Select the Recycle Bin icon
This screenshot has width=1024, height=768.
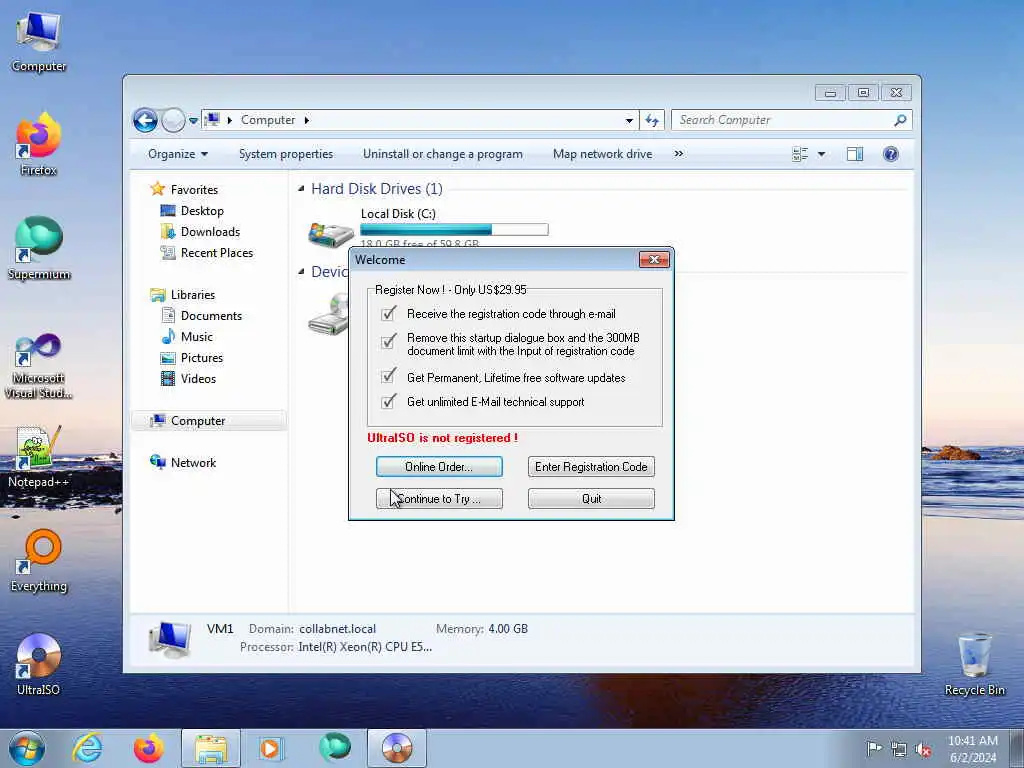(x=974, y=665)
